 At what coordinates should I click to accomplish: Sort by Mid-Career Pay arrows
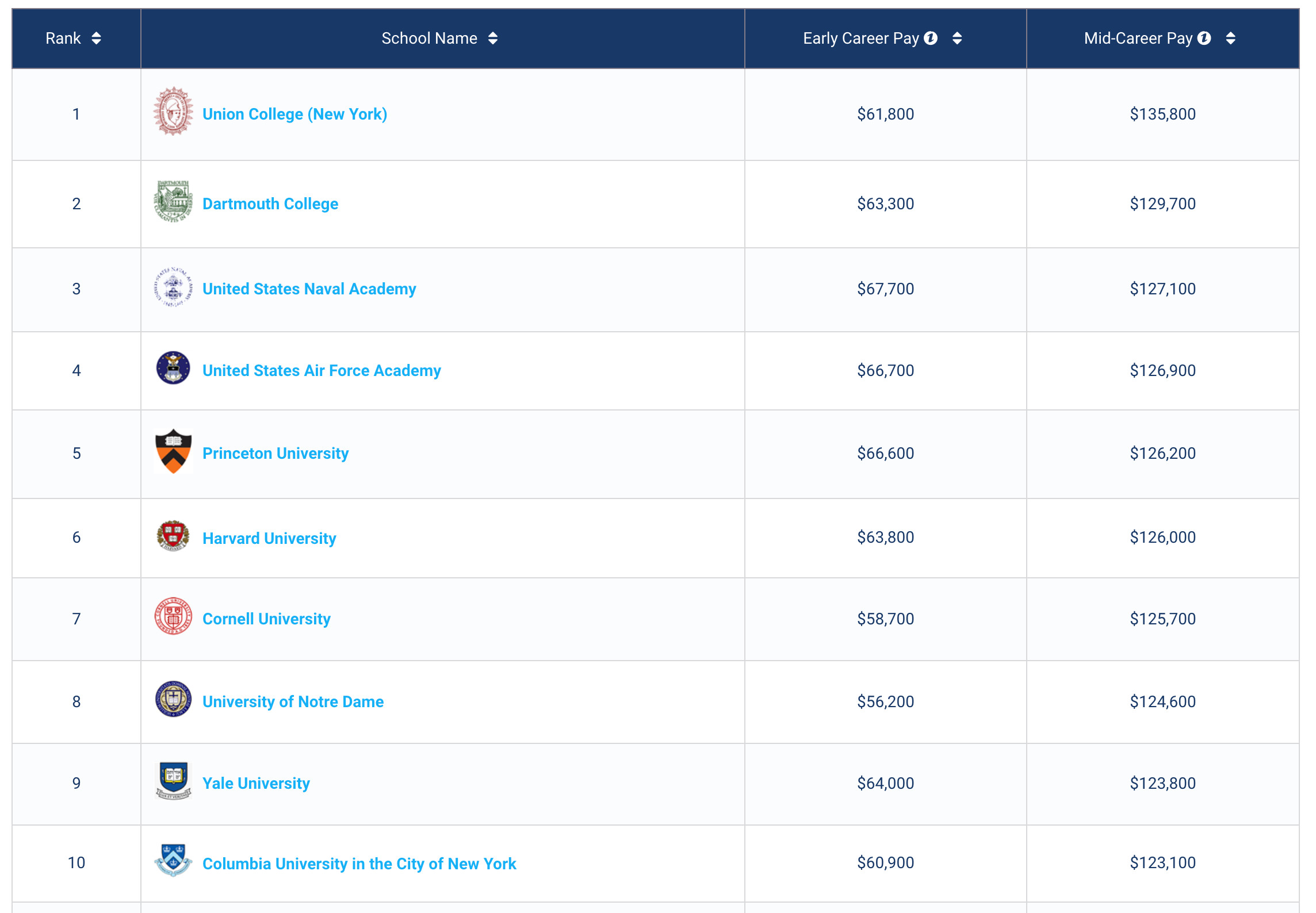point(1230,38)
